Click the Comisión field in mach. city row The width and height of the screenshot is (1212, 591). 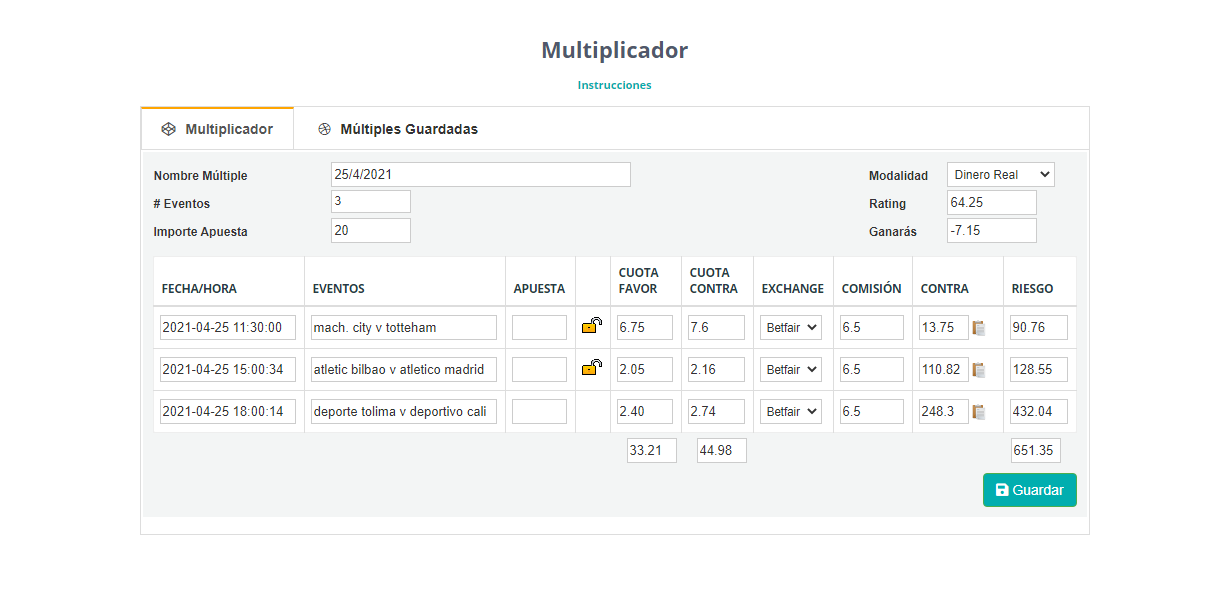coord(872,328)
